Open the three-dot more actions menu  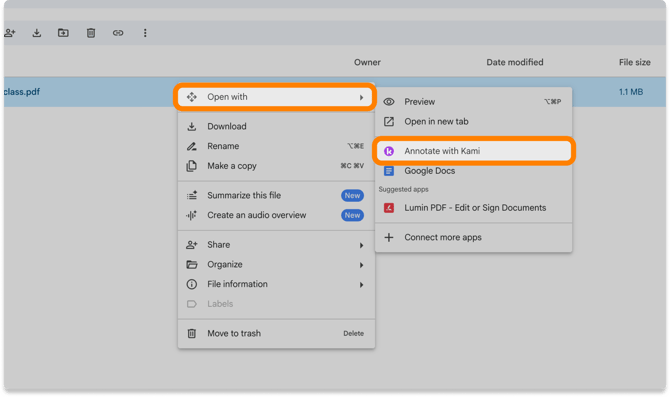click(145, 33)
